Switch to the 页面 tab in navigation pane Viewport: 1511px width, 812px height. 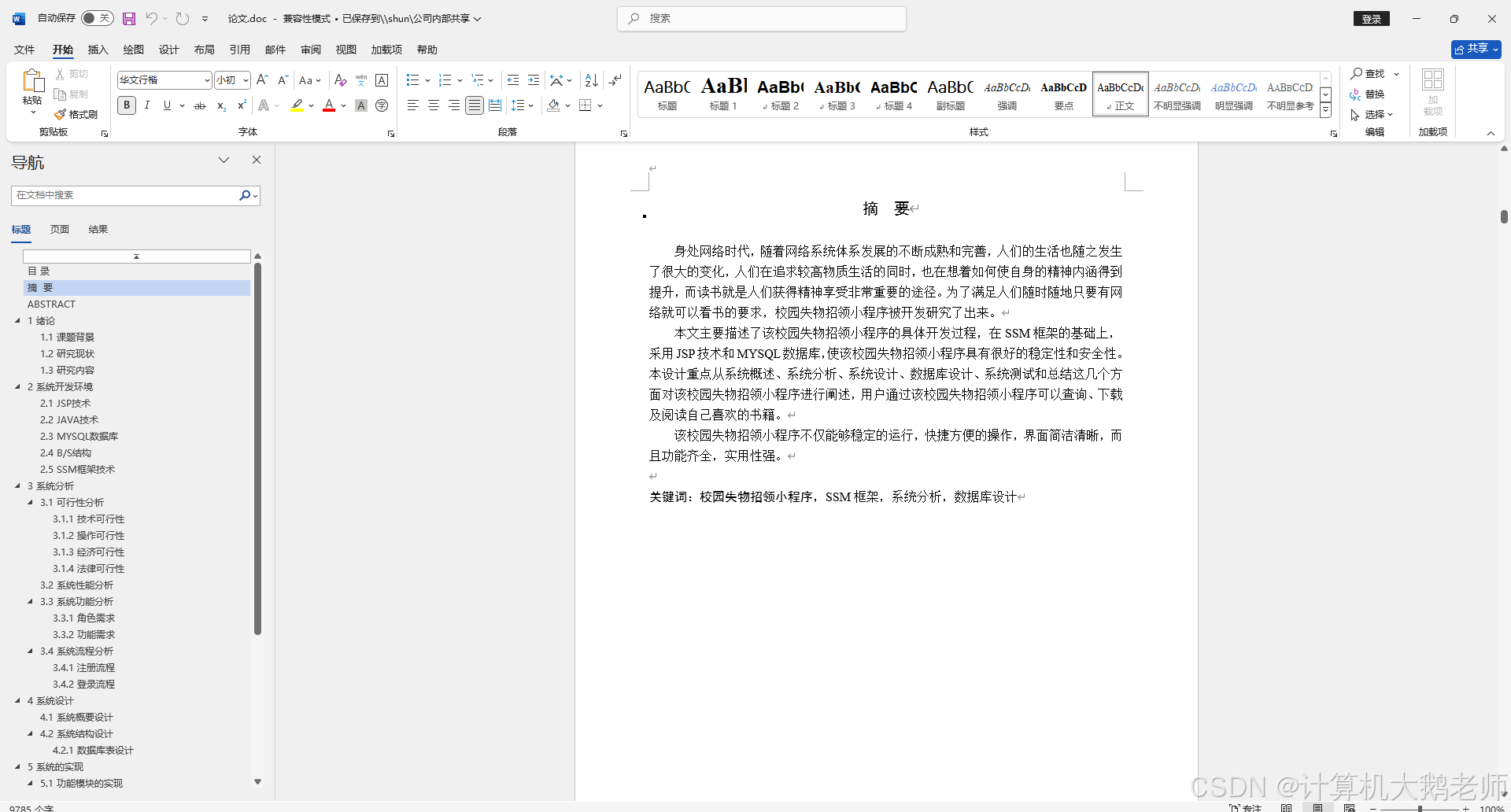(59, 229)
